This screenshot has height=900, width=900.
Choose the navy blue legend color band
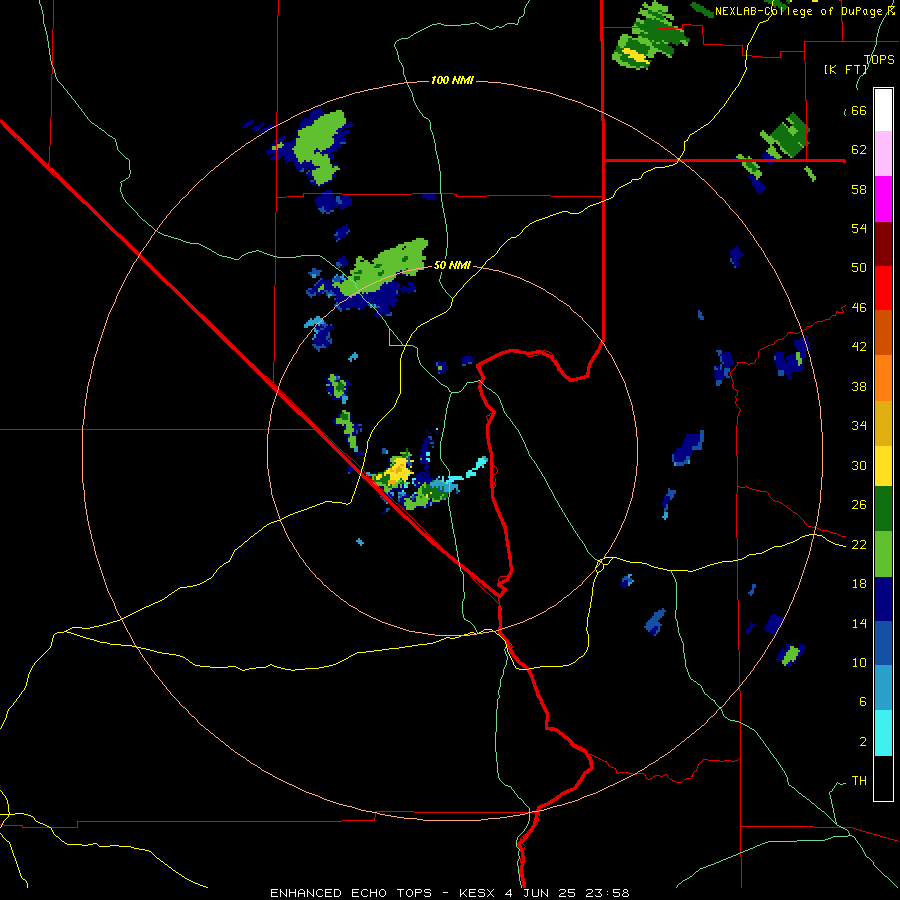[883, 599]
